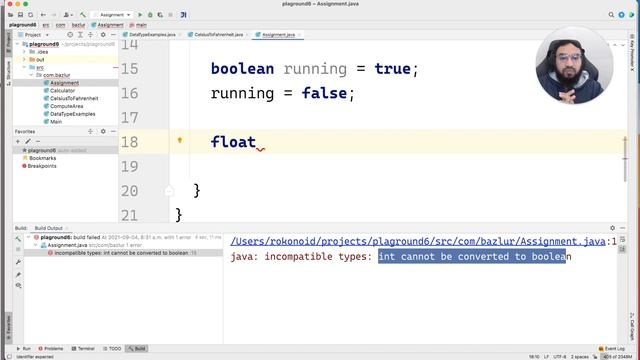Click the Collapse All icon in the Project panel header
Screen dimensions: 640x360
pyautogui.click(x=91, y=35)
